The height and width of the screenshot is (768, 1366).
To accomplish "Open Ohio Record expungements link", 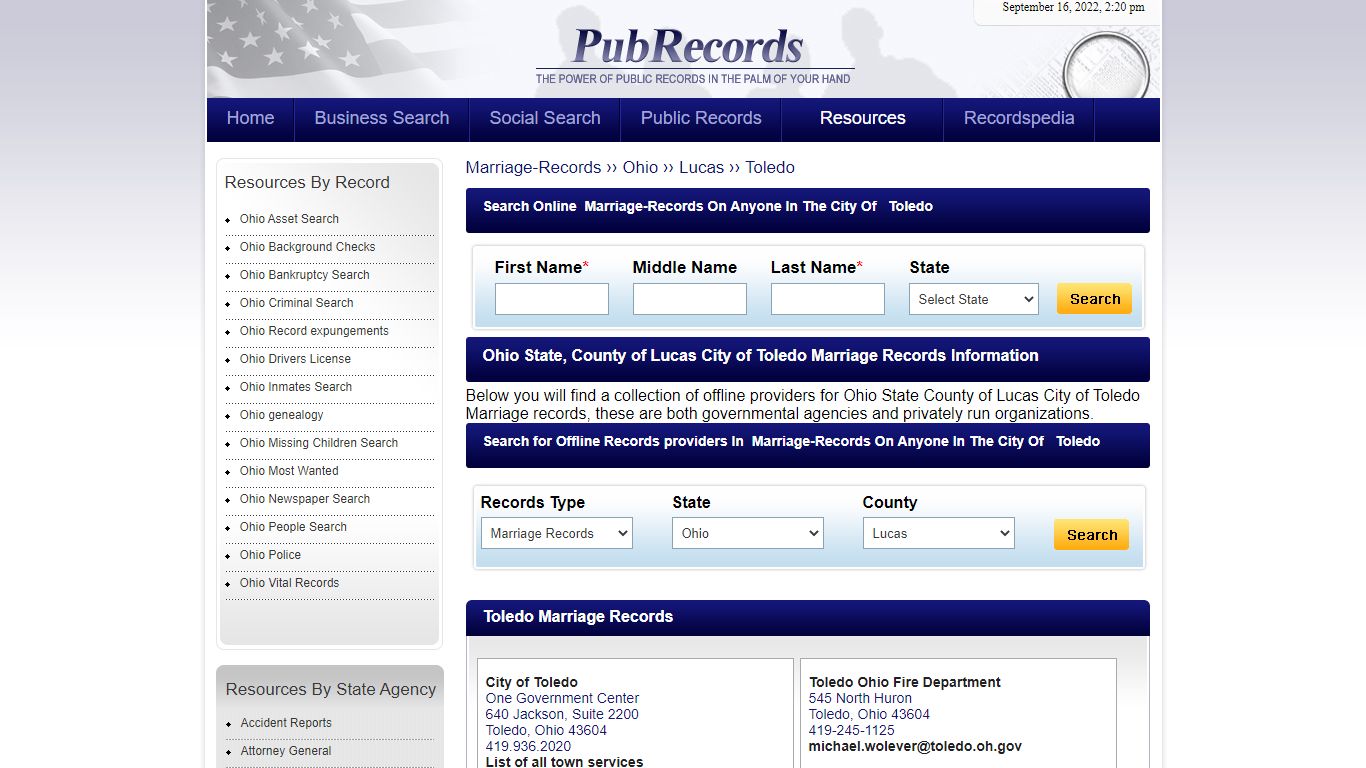I will tap(314, 331).
